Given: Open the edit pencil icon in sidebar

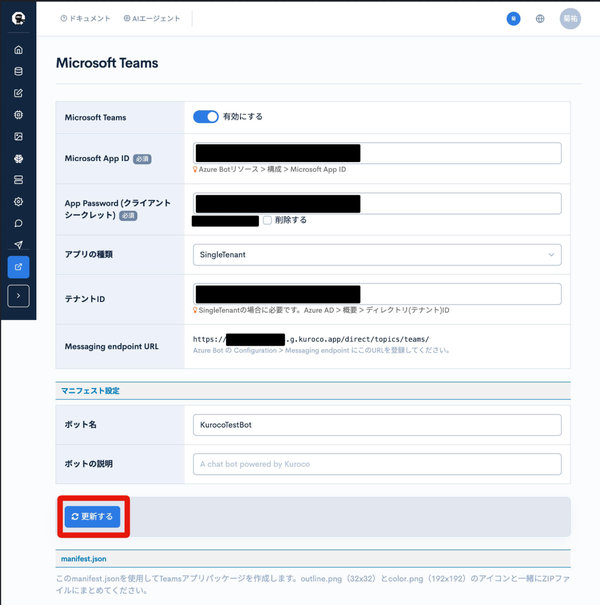Looking at the screenshot, I should click(18, 93).
